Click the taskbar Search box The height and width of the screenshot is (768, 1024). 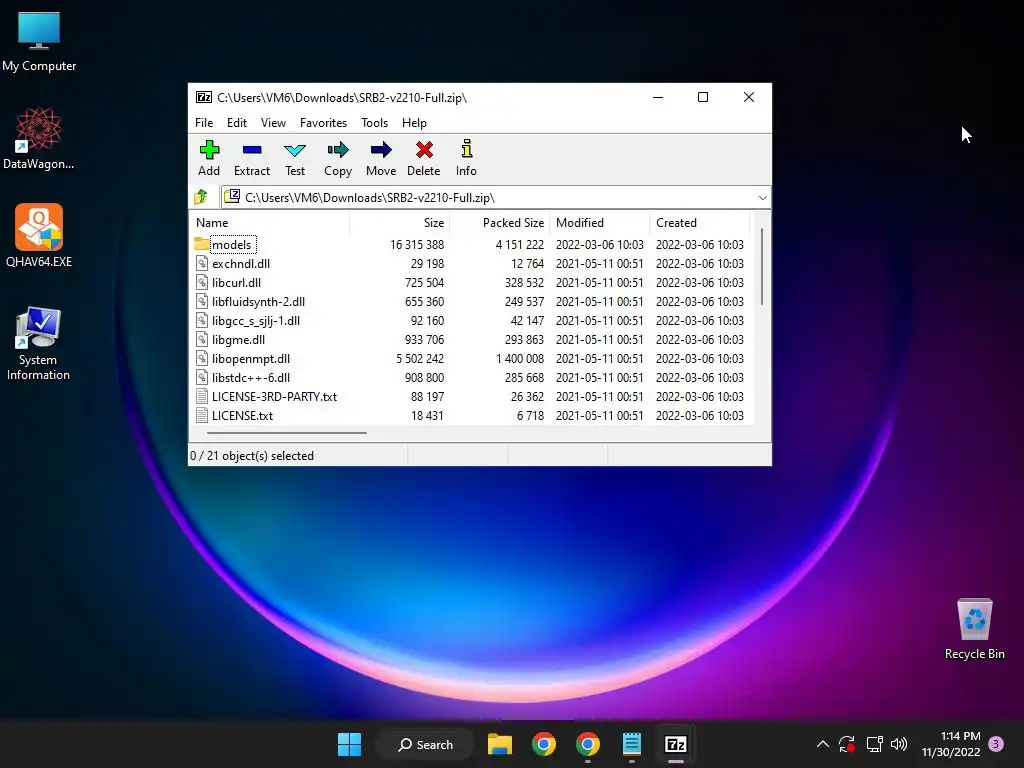[425, 744]
